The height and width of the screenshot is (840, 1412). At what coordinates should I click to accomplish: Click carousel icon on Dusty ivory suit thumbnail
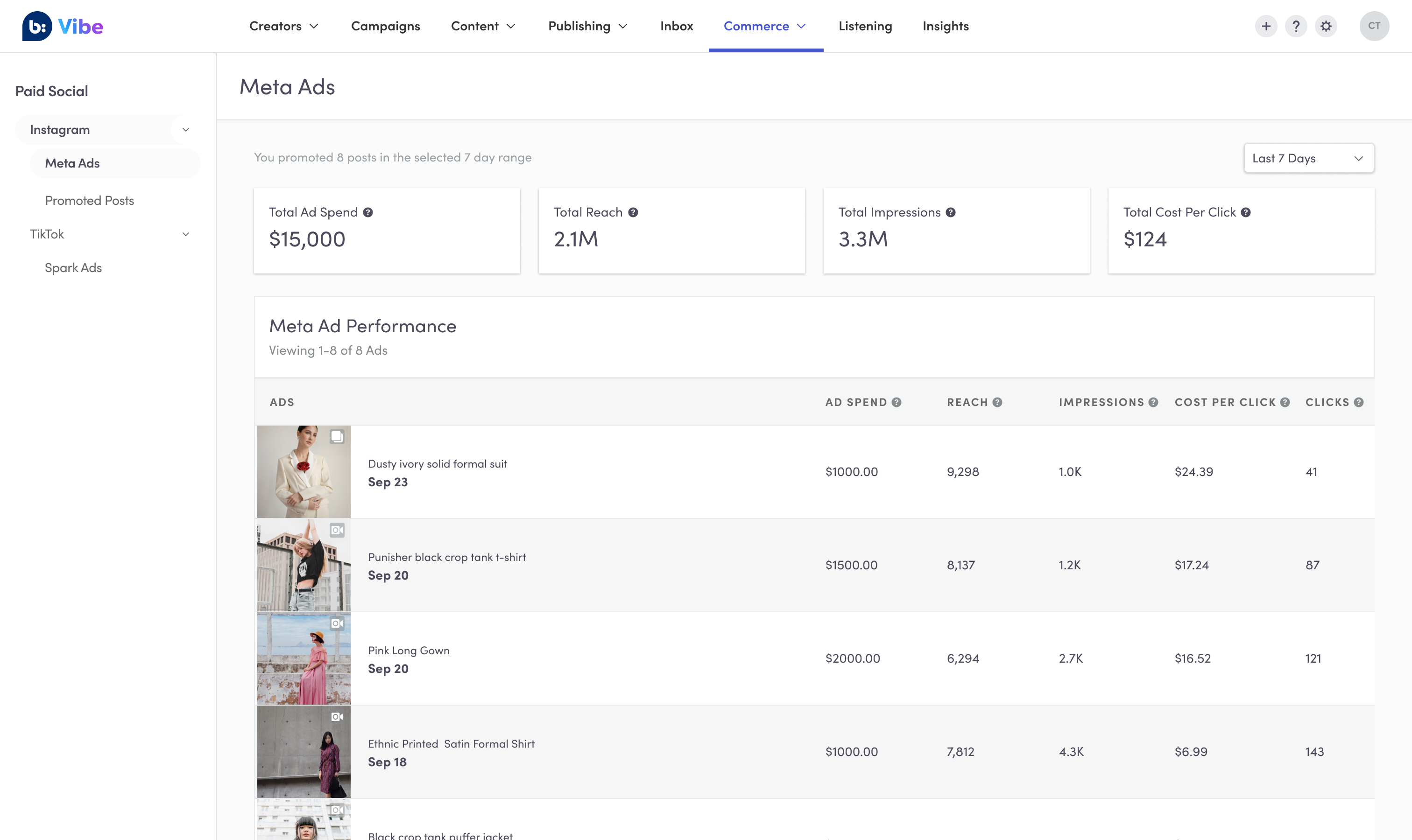point(337,437)
